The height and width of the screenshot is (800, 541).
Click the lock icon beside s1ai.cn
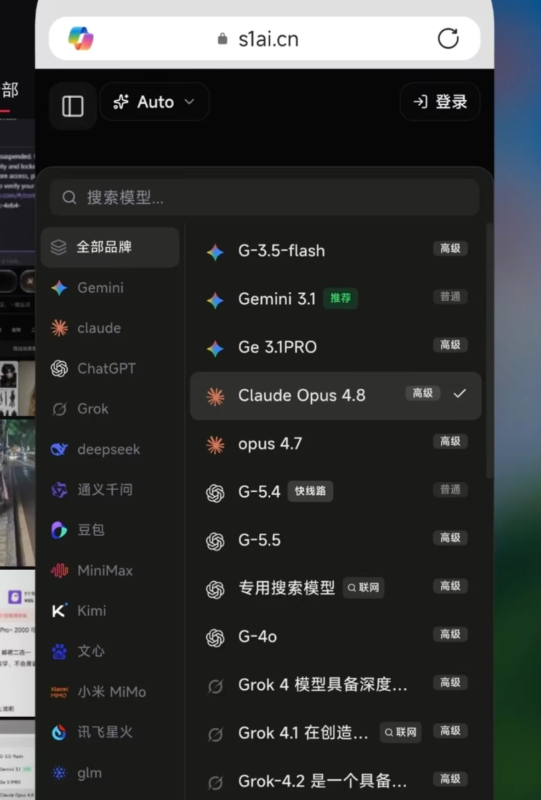click(222, 39)
